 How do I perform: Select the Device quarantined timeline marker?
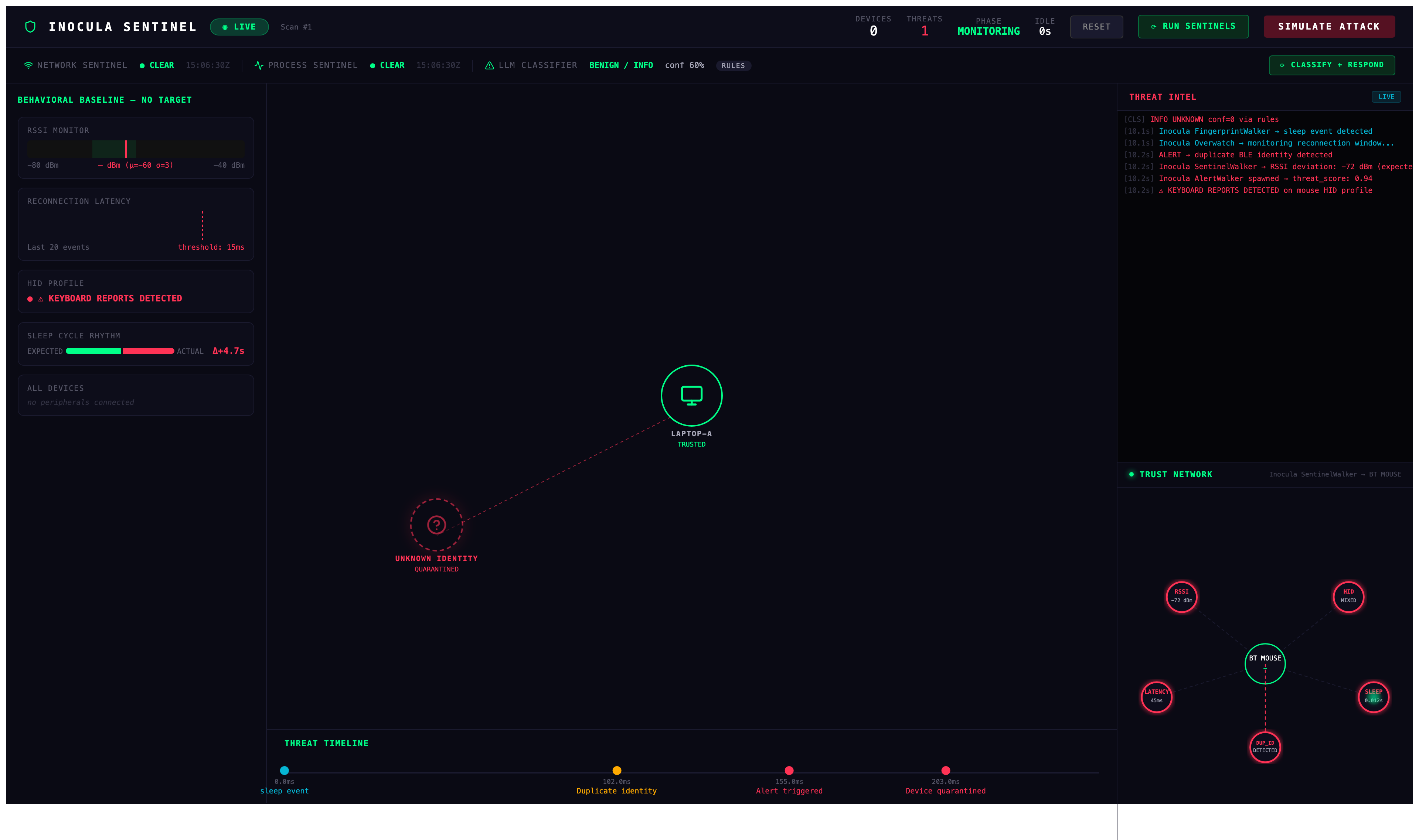946,770
